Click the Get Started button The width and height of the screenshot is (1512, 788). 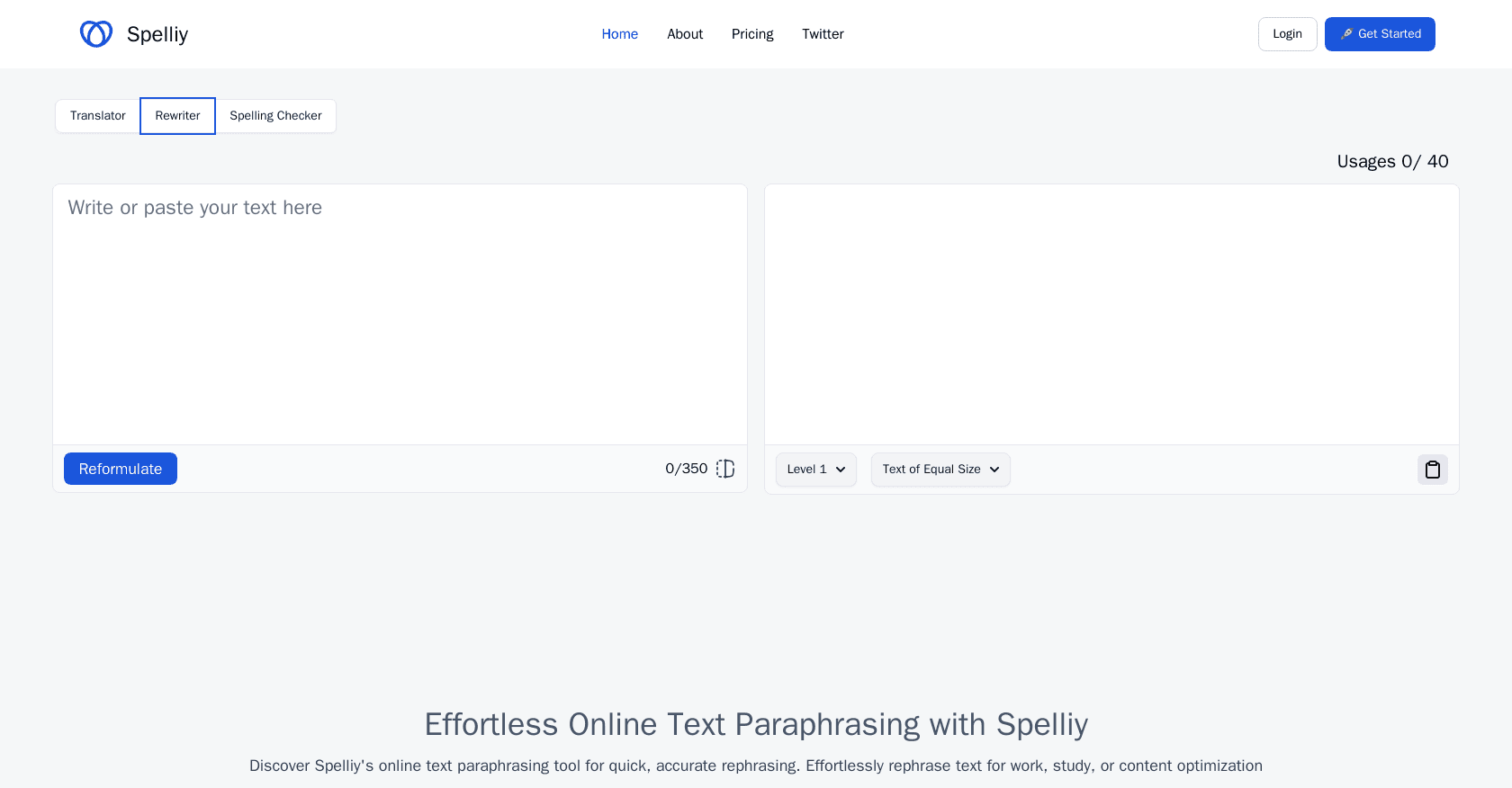coord(1380,34)
